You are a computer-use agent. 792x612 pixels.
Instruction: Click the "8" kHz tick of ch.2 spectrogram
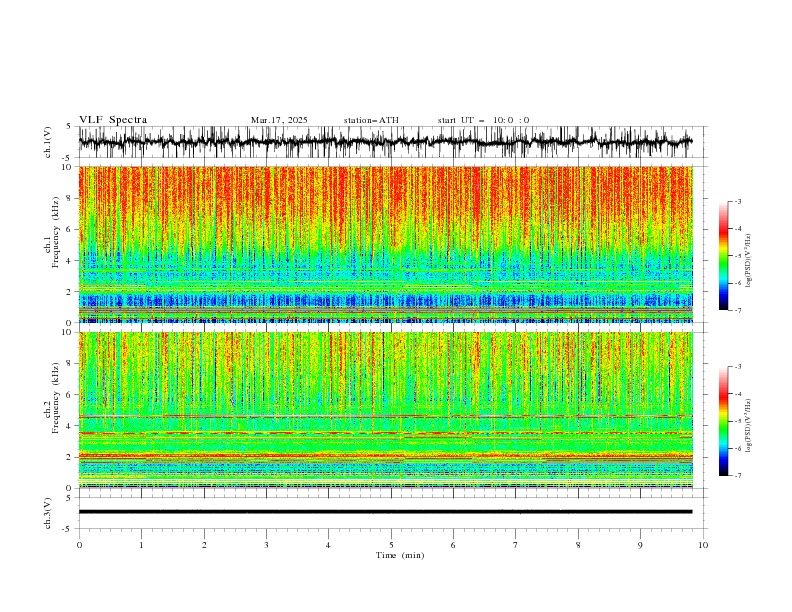click(70, 364)
